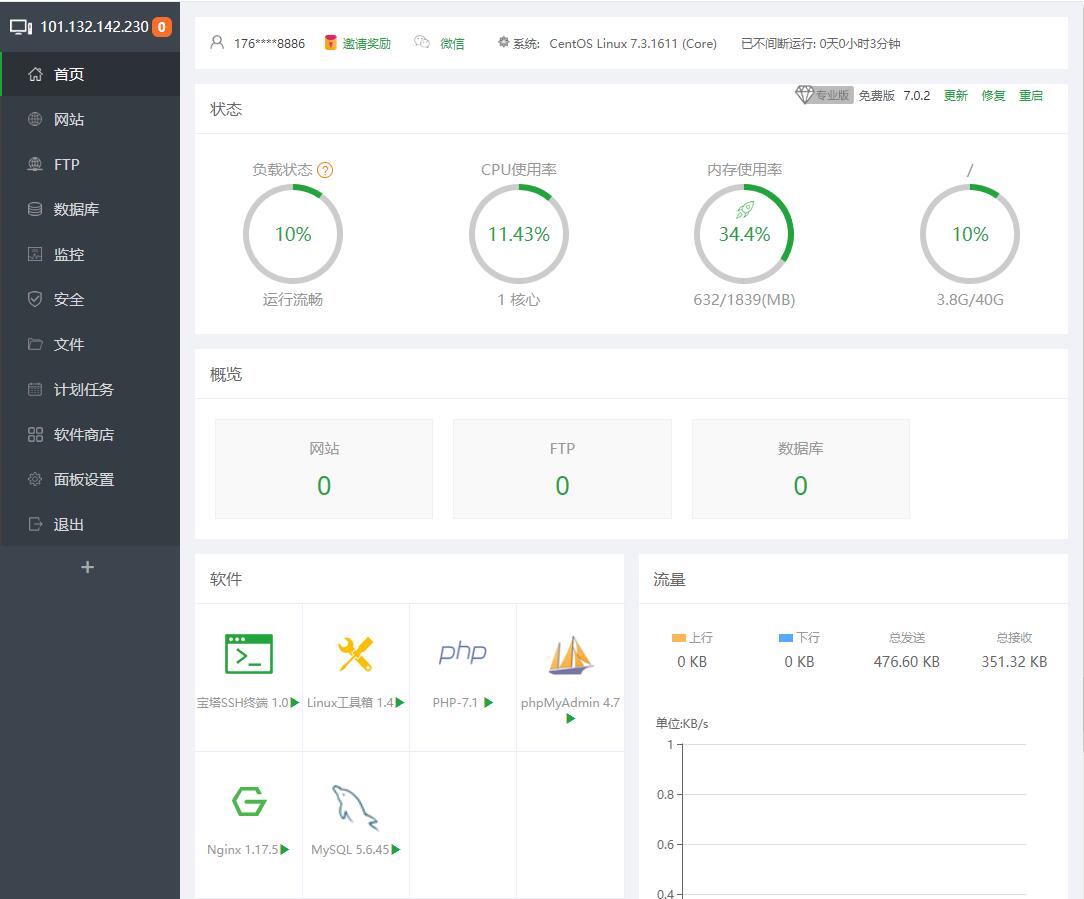Click the diamond 专业版 badge
The height and width of the screenshot is (899, 1084).
click(x=824, y=95)
